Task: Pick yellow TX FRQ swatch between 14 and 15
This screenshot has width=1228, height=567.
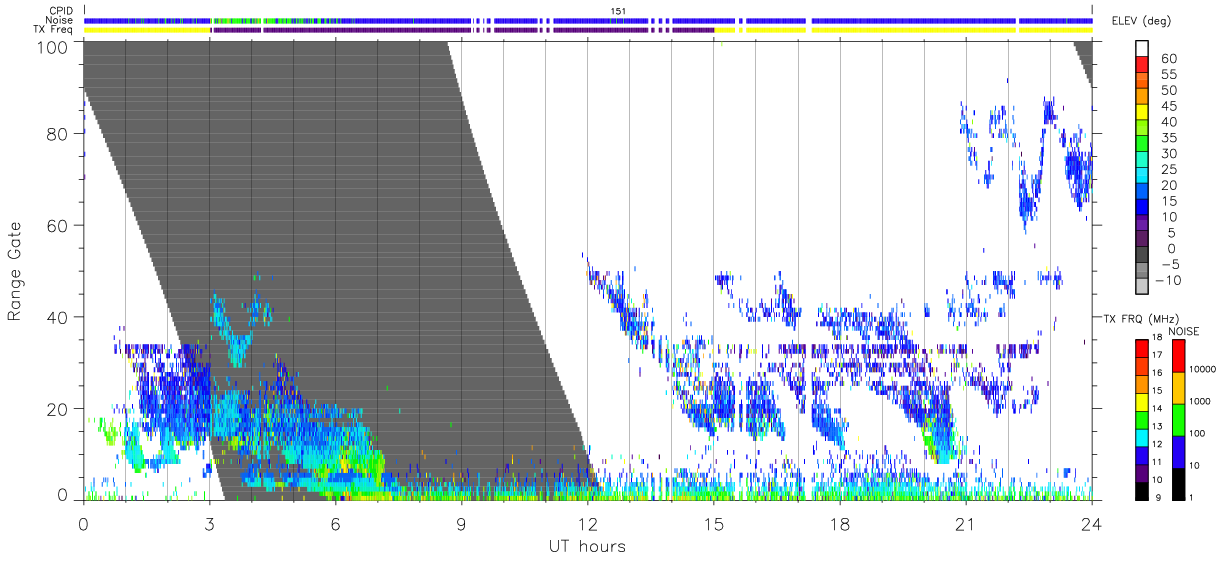Action: (1142, 401)
